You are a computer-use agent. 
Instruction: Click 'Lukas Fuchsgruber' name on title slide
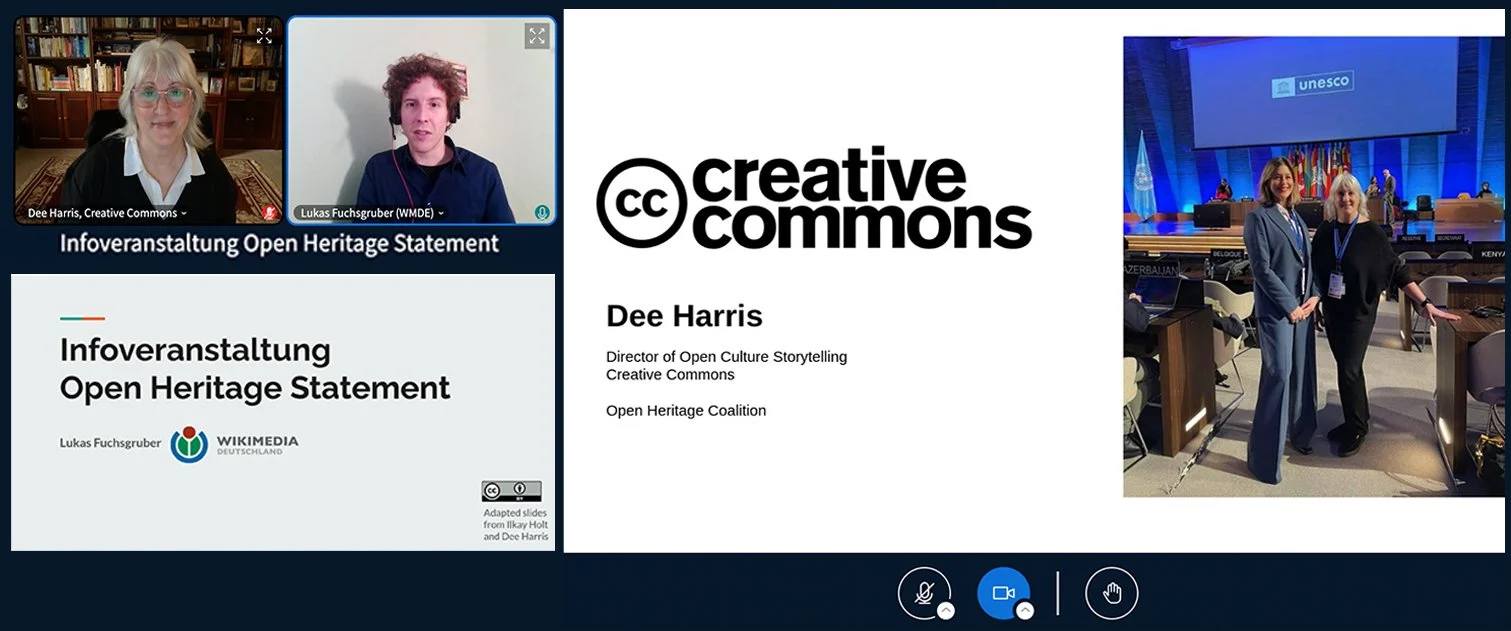(110, 443)
